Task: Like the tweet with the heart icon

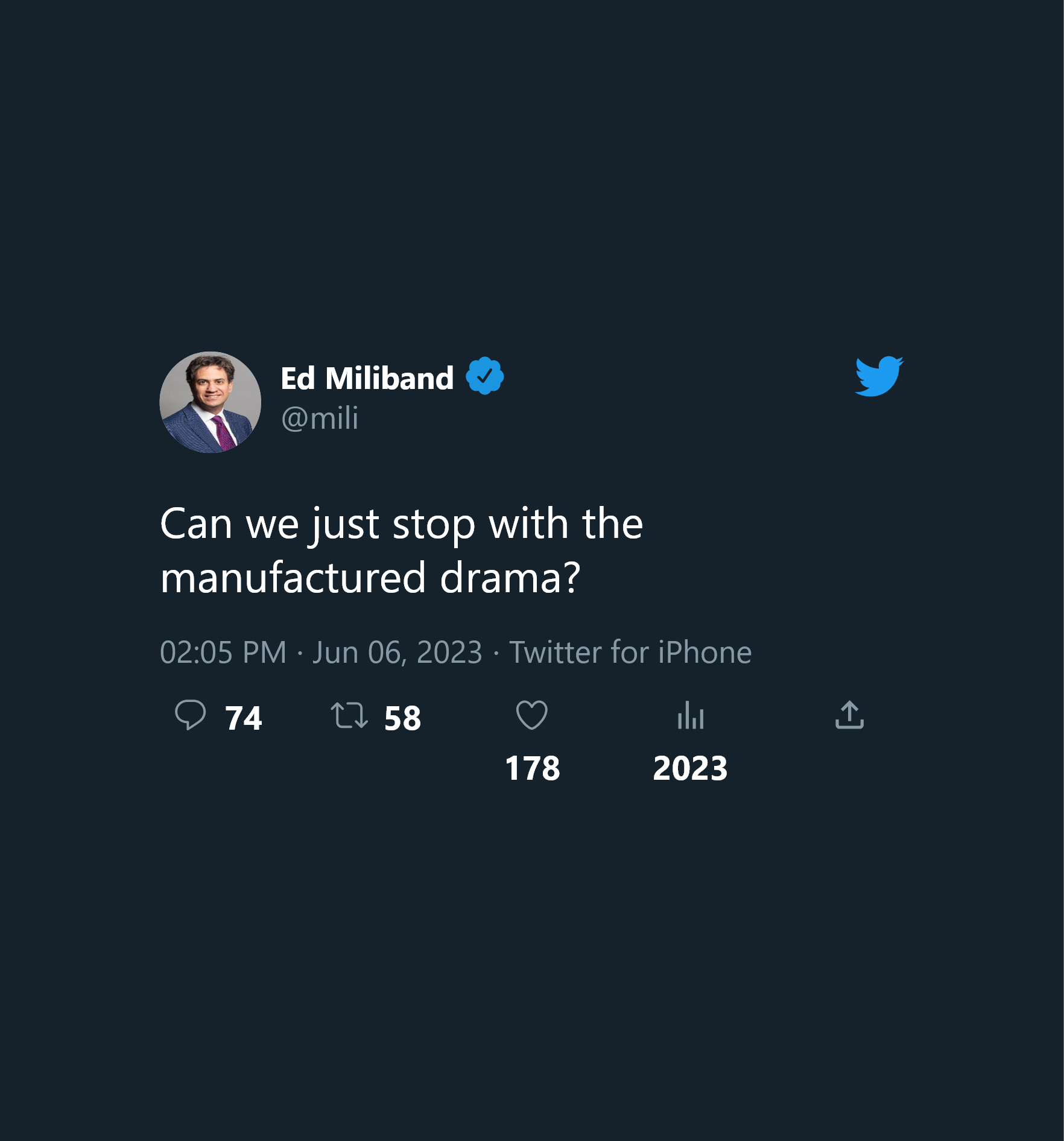Action: (532, 715)
